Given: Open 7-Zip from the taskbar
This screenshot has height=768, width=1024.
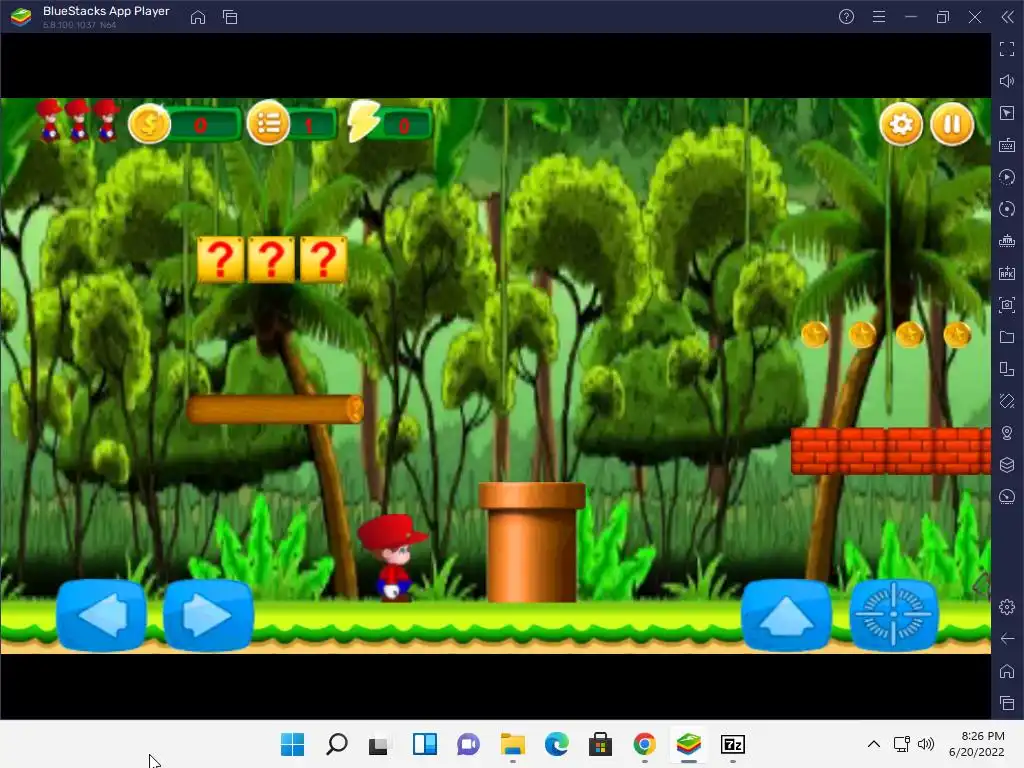Looking at the screenshot, I should (733, 744).
